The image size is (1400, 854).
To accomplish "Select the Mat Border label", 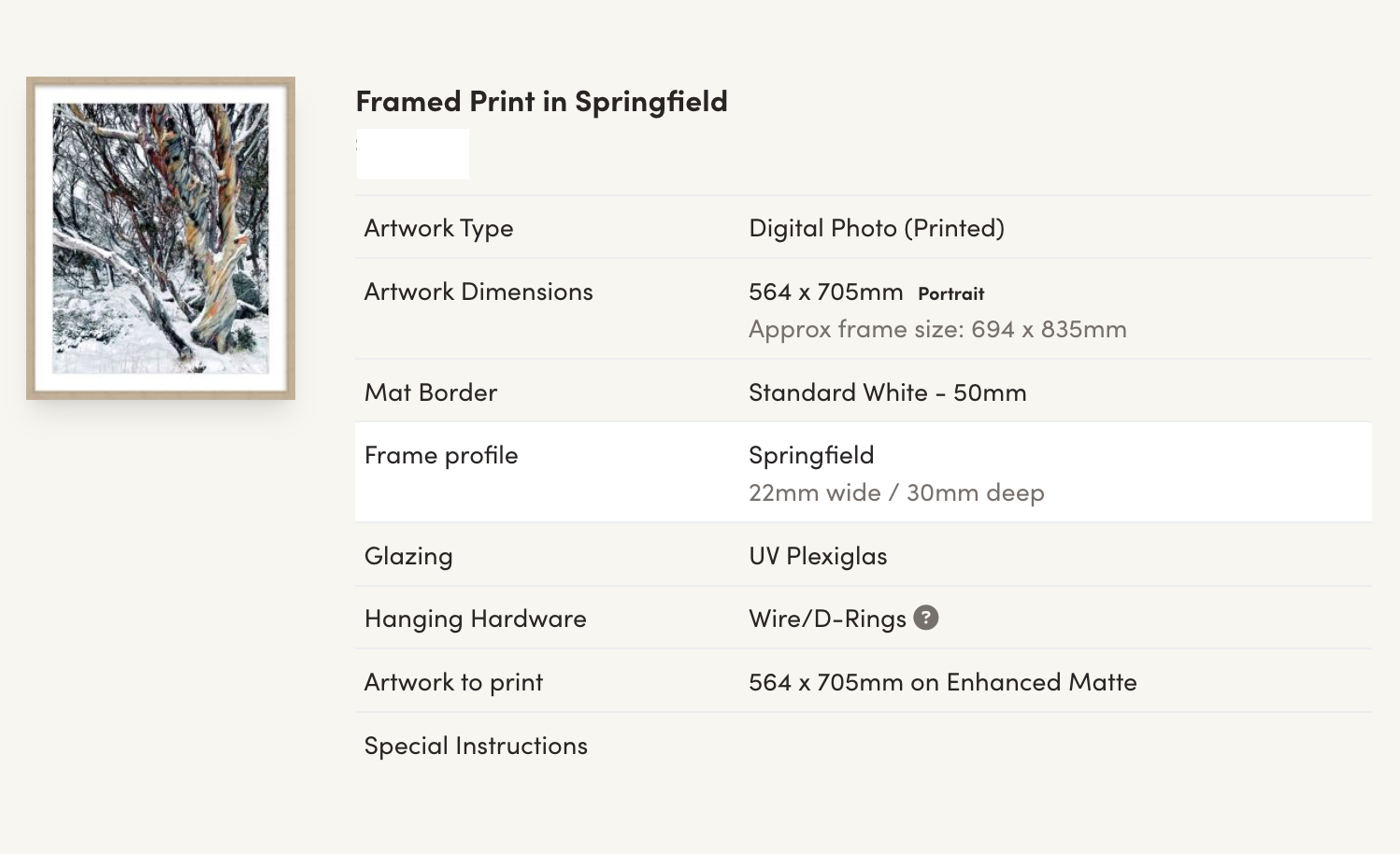I will tap(431, 392).
